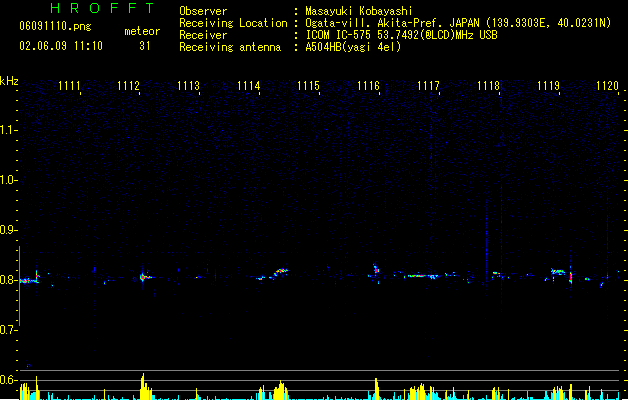The height and width of the screenshot is (400, 629).
Task: Click the curved echo after 1114
Action: tap(280, 272)
